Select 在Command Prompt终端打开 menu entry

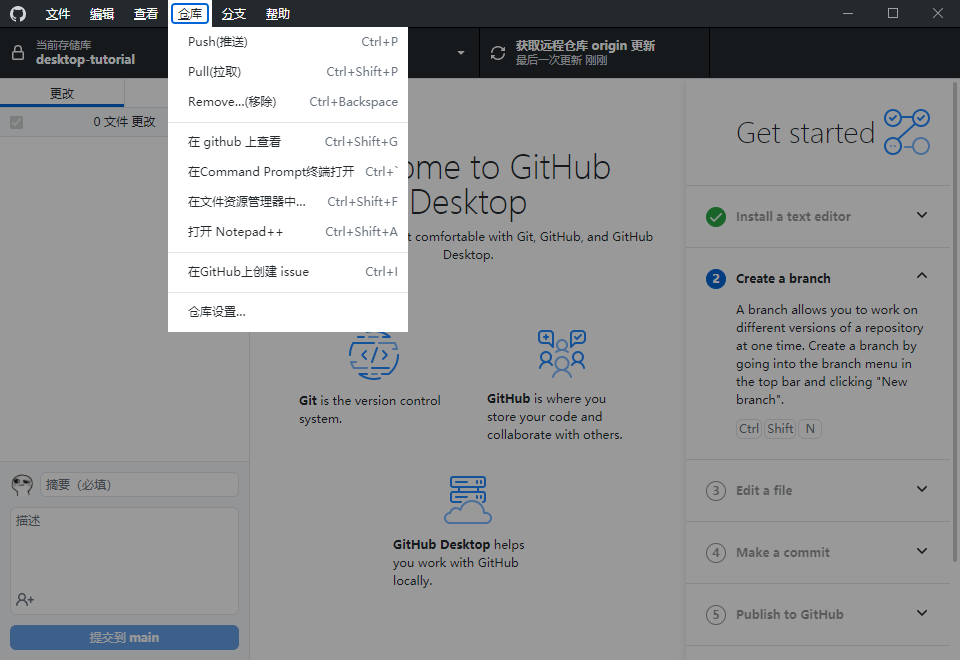pos(288,172)
